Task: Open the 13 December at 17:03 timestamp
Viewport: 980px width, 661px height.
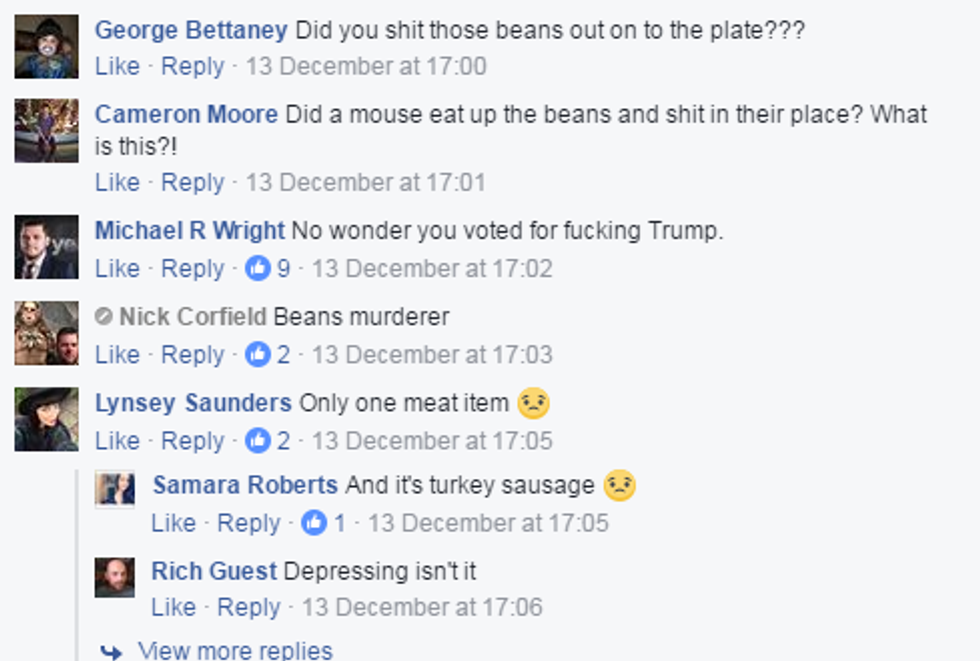Action: pyautogui.click(x=432, y=355)
